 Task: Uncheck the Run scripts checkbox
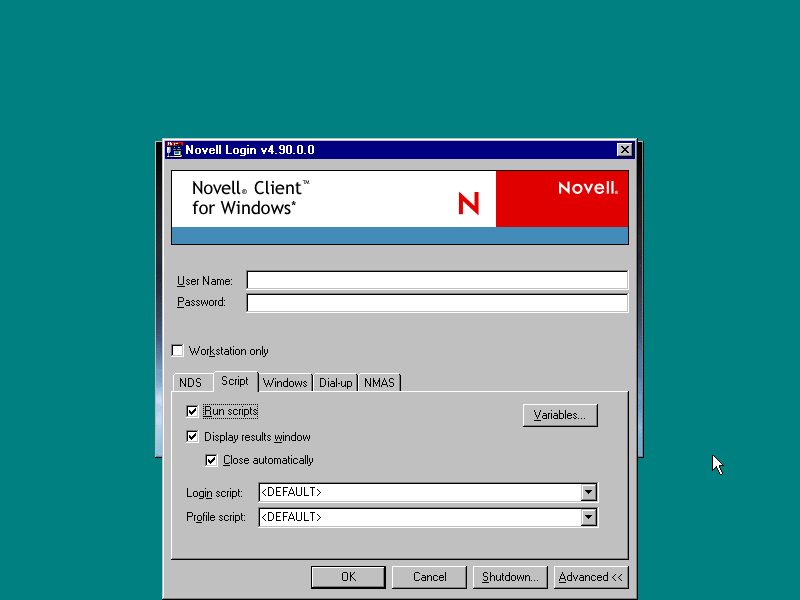192,411
